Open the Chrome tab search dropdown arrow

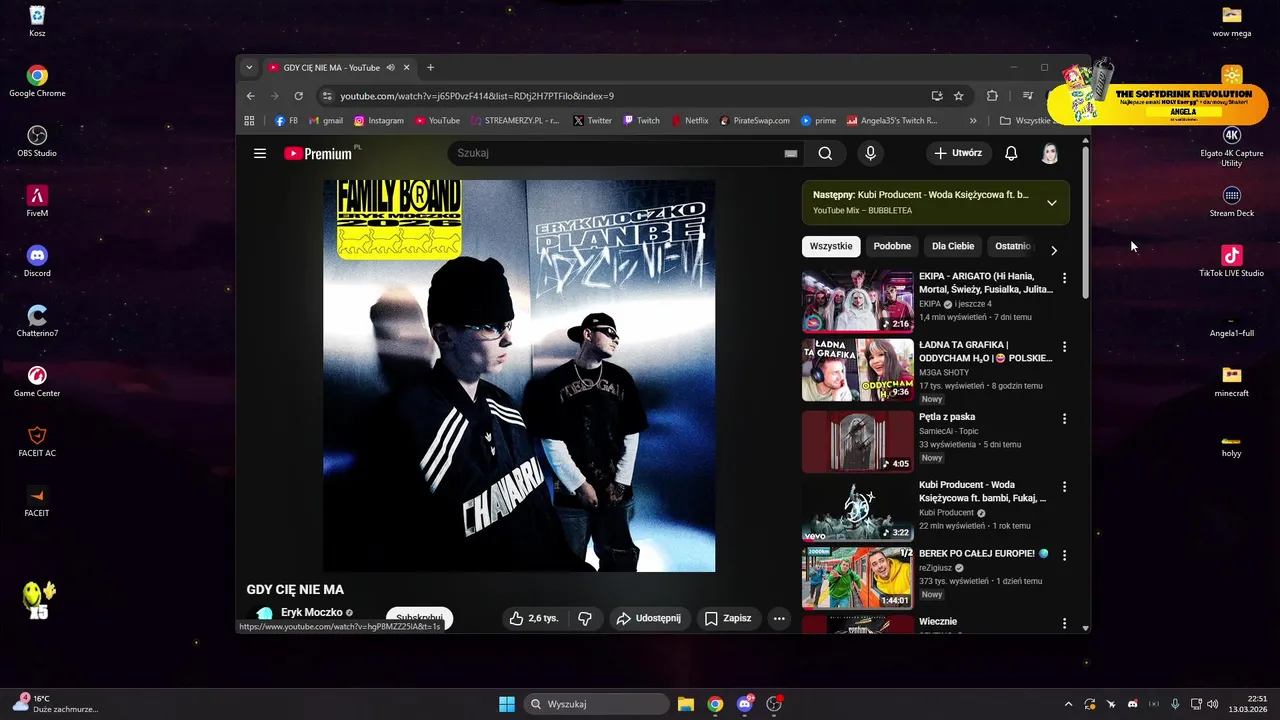pyautogui.click(x=249, y=68)
